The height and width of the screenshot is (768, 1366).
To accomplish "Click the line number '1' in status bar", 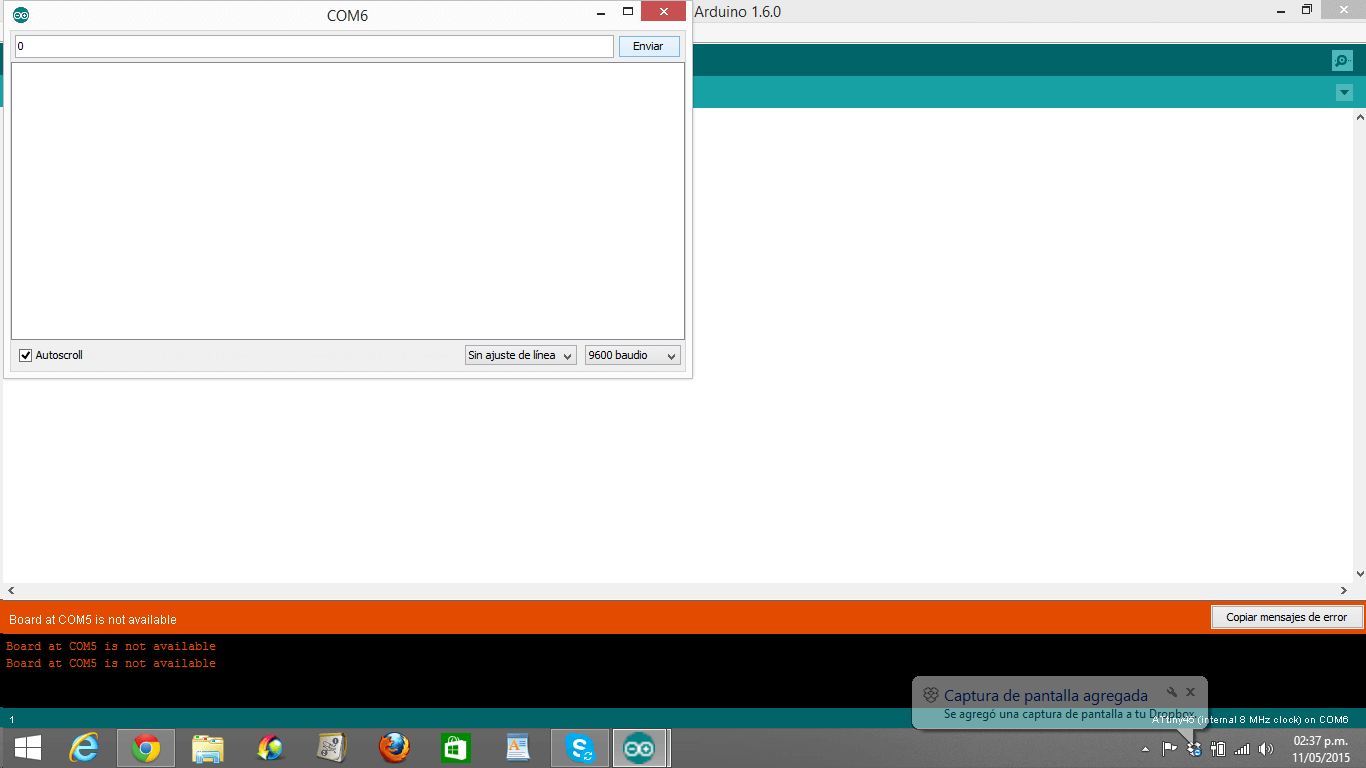I will pos(12,719).
